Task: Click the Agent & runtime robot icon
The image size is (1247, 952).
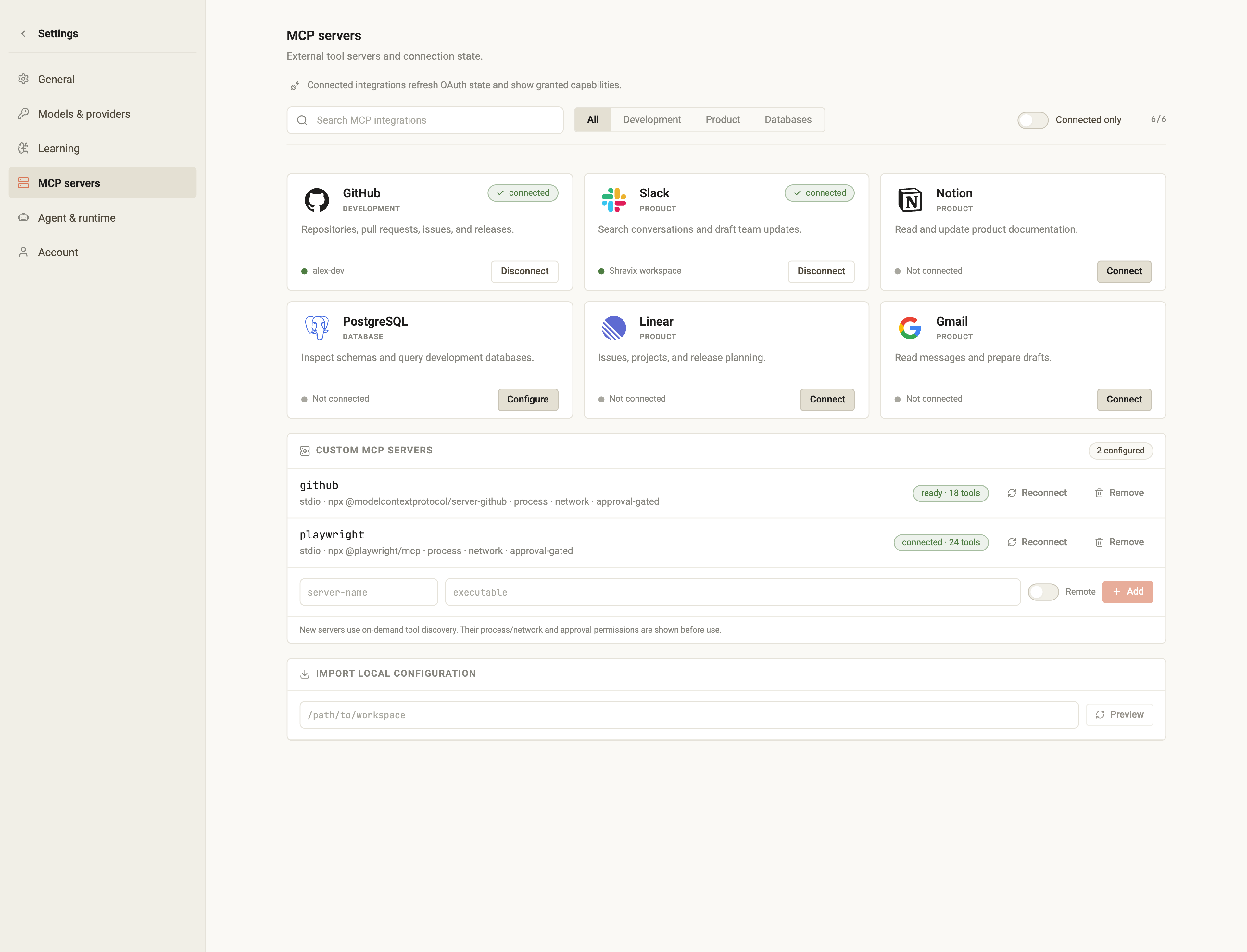Action: click(x=23, y=217)
